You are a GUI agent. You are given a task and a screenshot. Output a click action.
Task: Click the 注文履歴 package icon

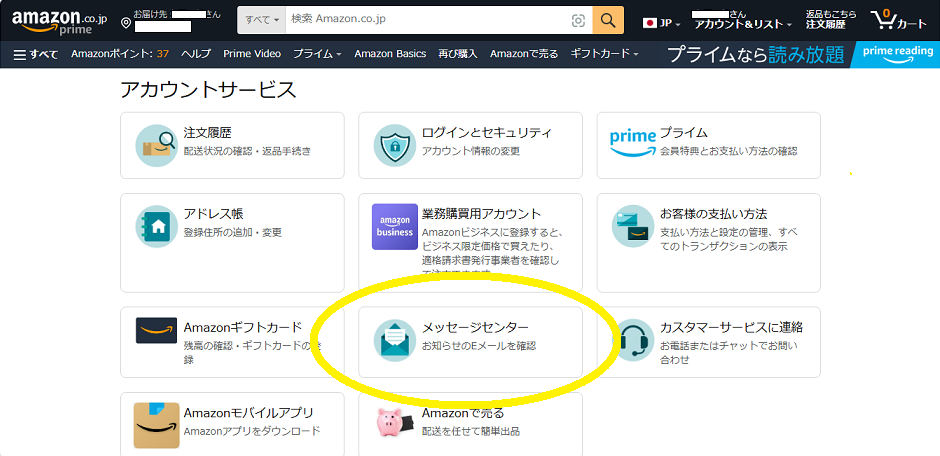pyautogui.click(x=156, y=145)
